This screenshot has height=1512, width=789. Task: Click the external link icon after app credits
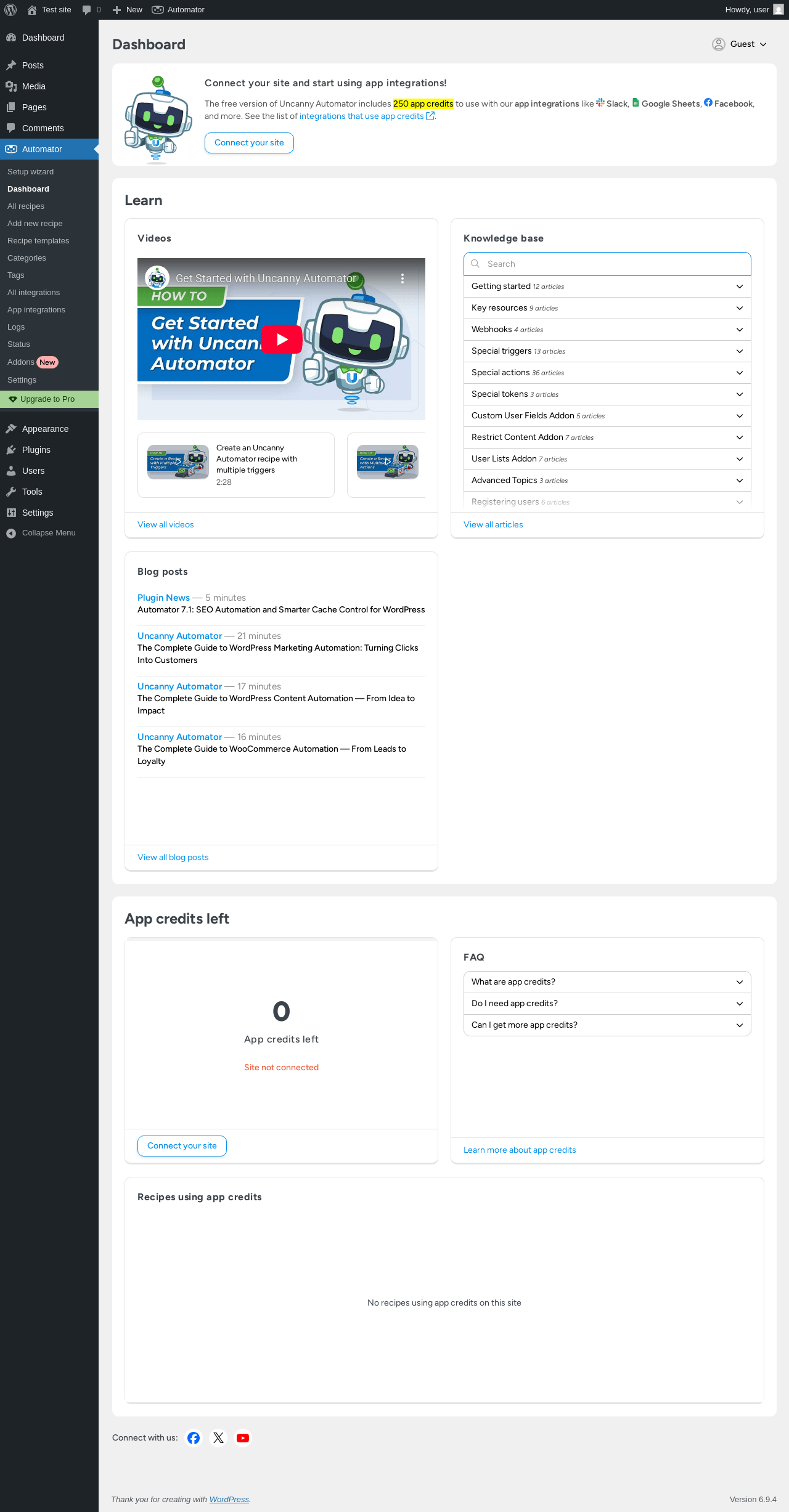430,116
